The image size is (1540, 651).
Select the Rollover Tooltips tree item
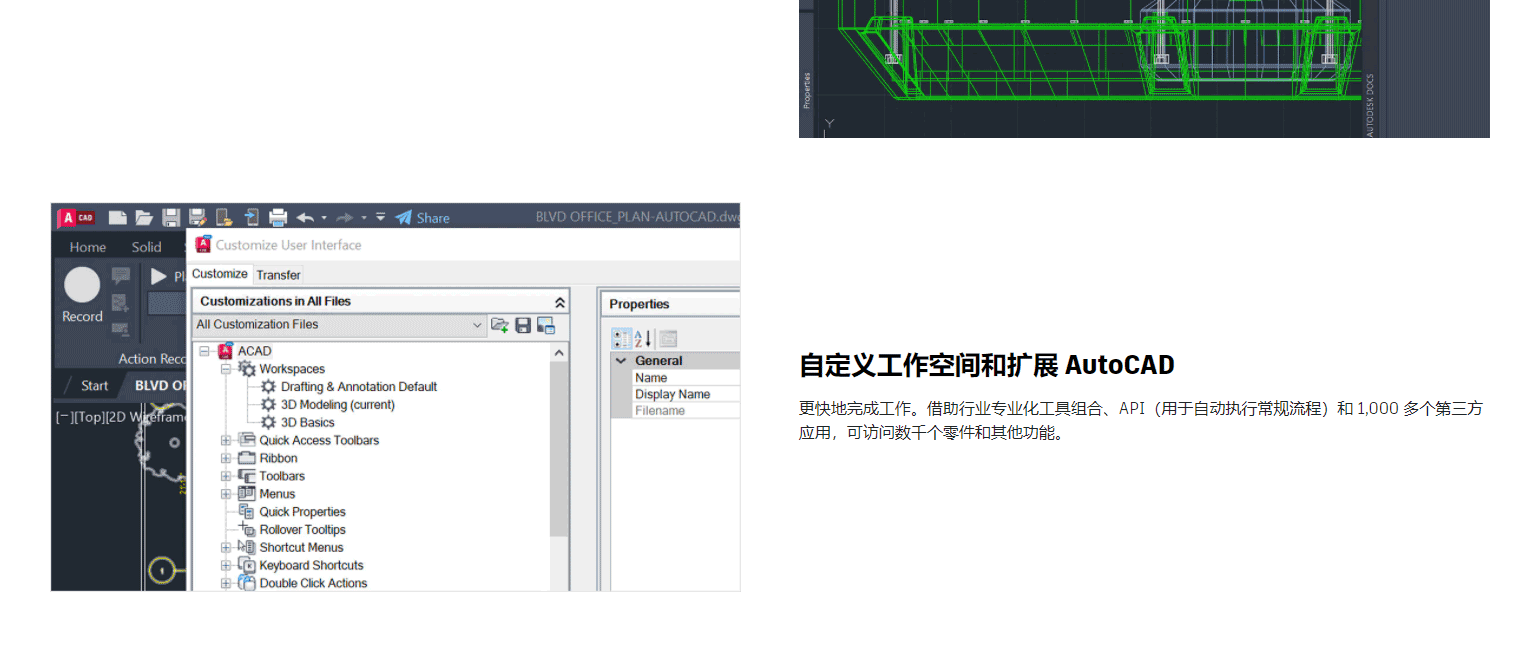click(302, 530)
